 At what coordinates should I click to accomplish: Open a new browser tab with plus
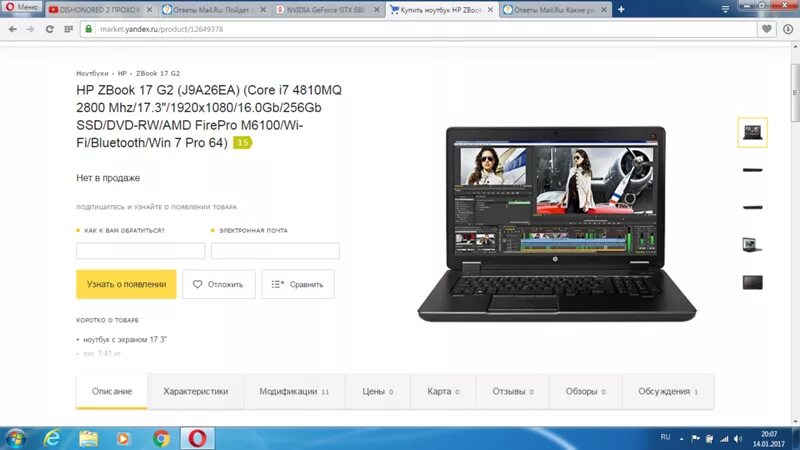point(621,10)
